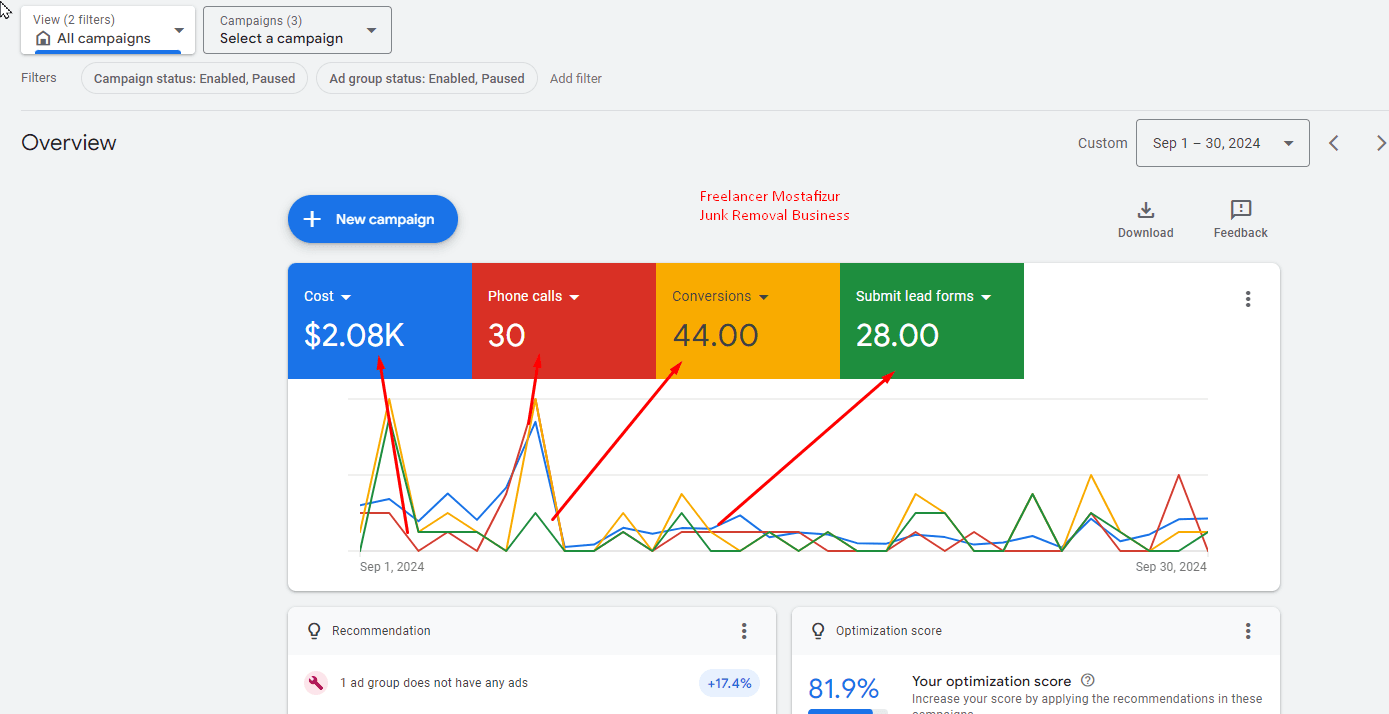Open the Feedback icon
The image size is (1389, 714).
pos(1240,210)
